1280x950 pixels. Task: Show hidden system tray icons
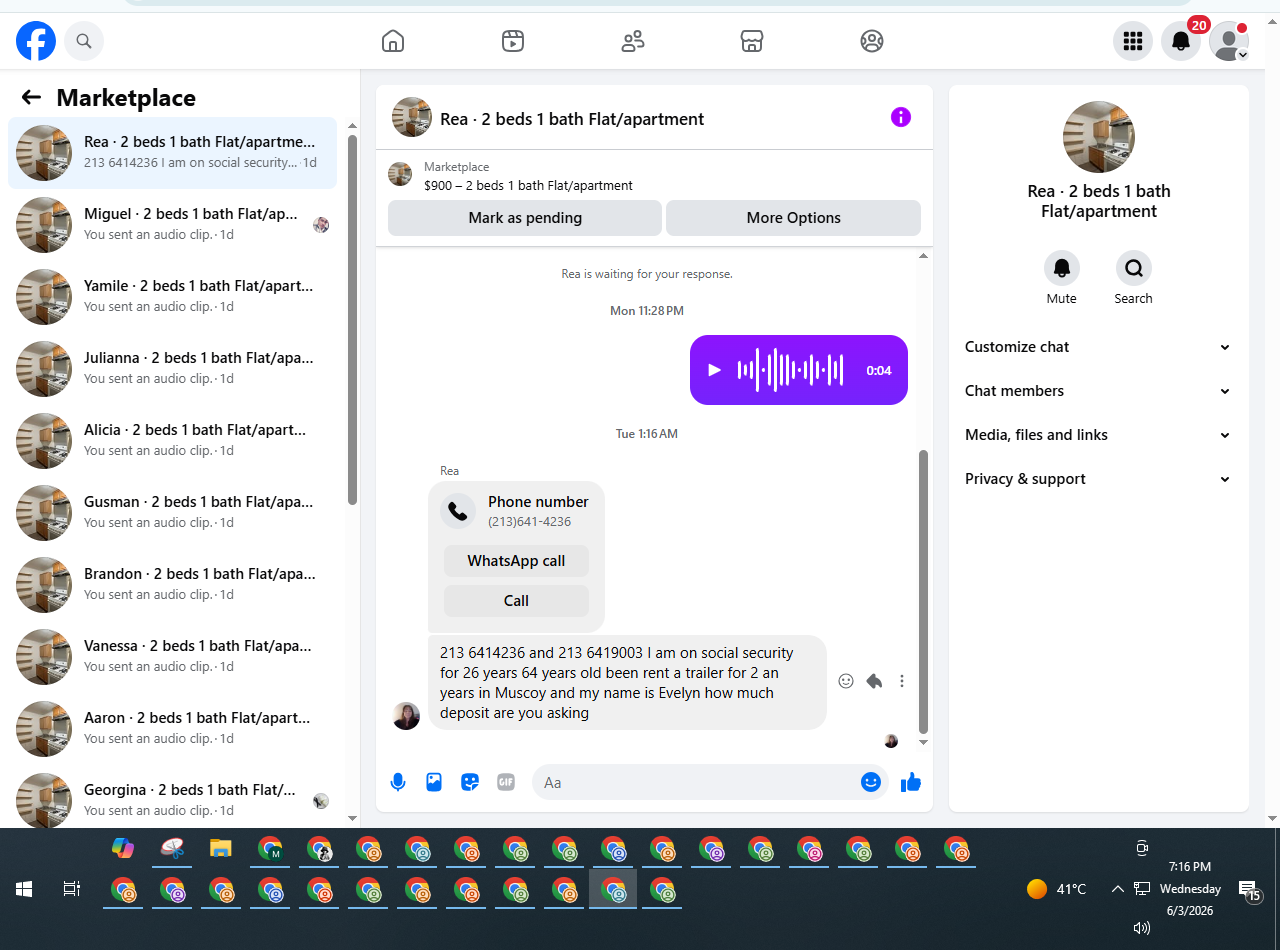pos(1118,889)
